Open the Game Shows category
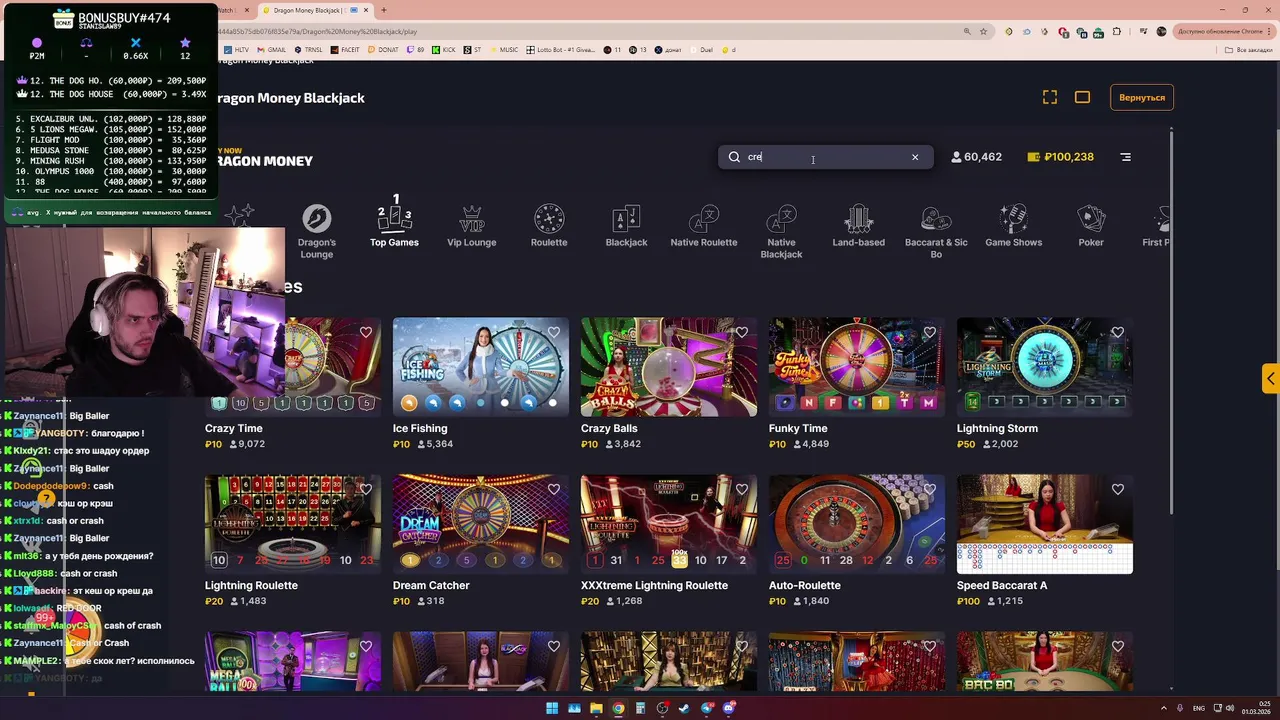Viewport: 1280px width, 720px height. (1013, 226)
